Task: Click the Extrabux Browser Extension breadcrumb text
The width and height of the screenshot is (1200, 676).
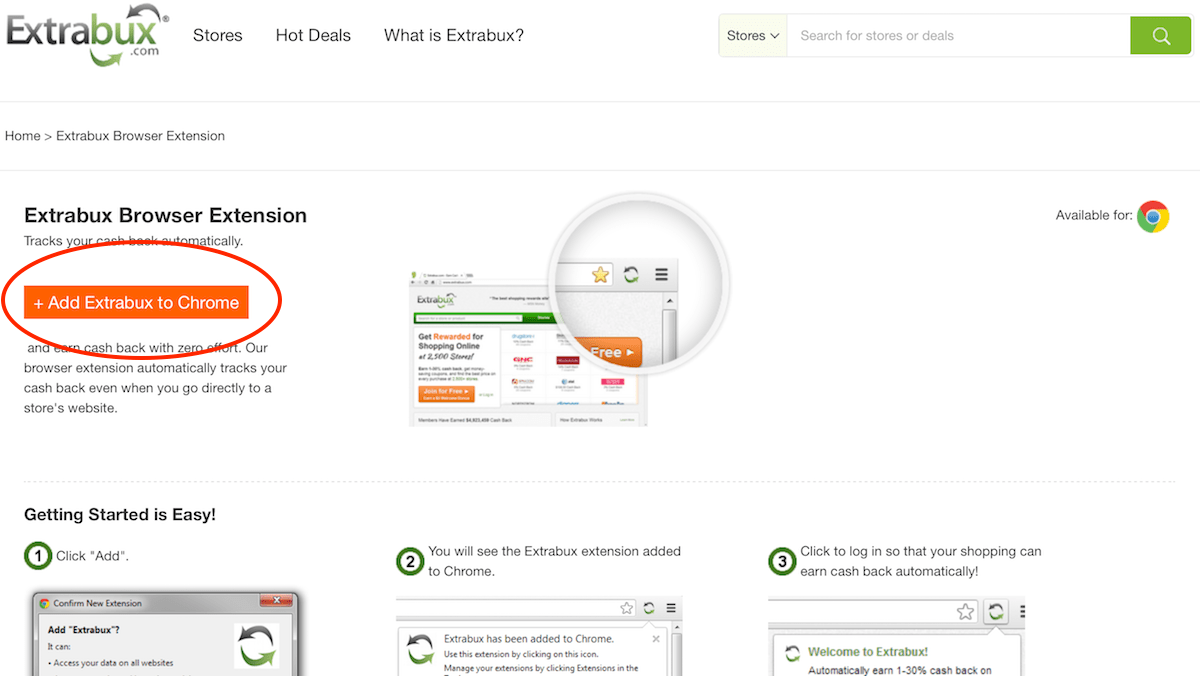Action: (140, 136)
